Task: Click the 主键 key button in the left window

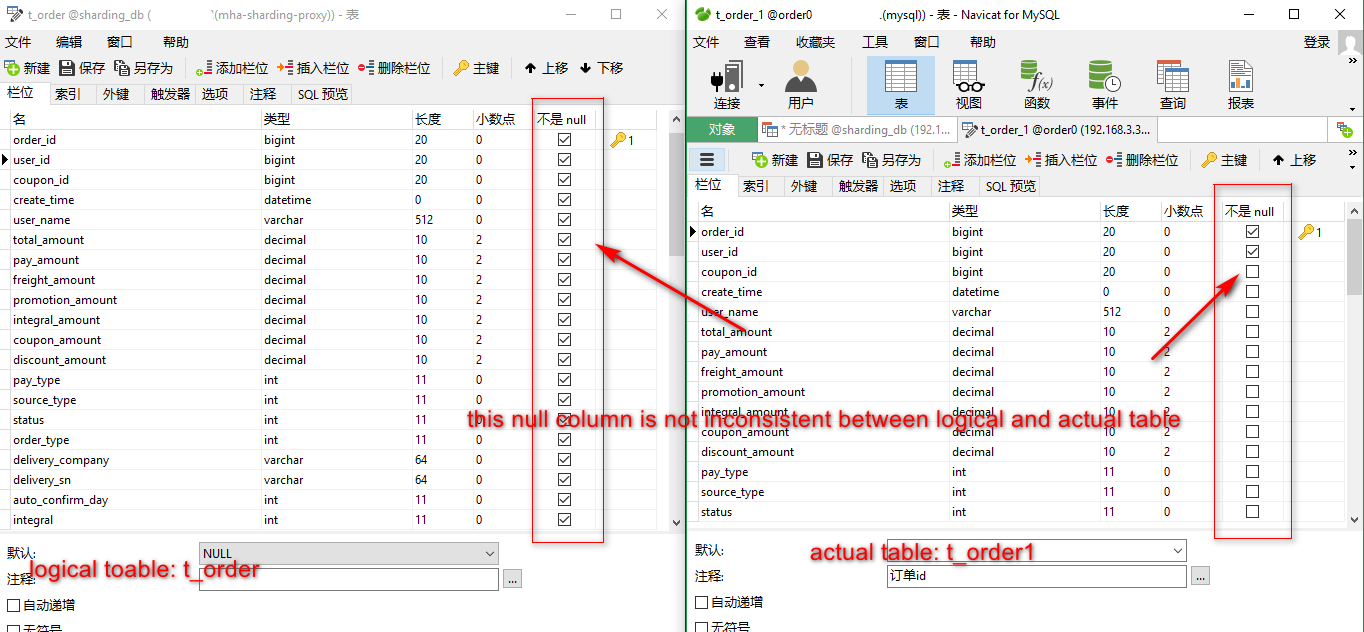Action: click(476, 68)
